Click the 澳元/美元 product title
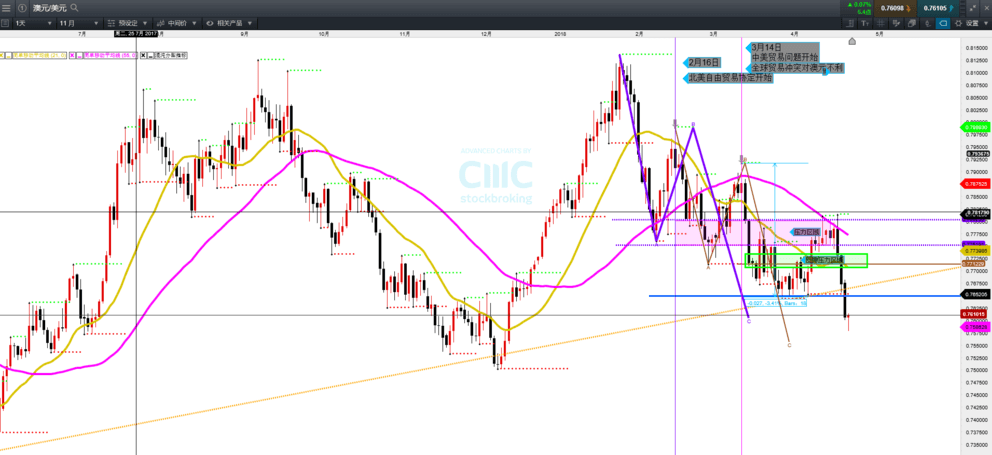The image size is (992, 455). (50, 8)
